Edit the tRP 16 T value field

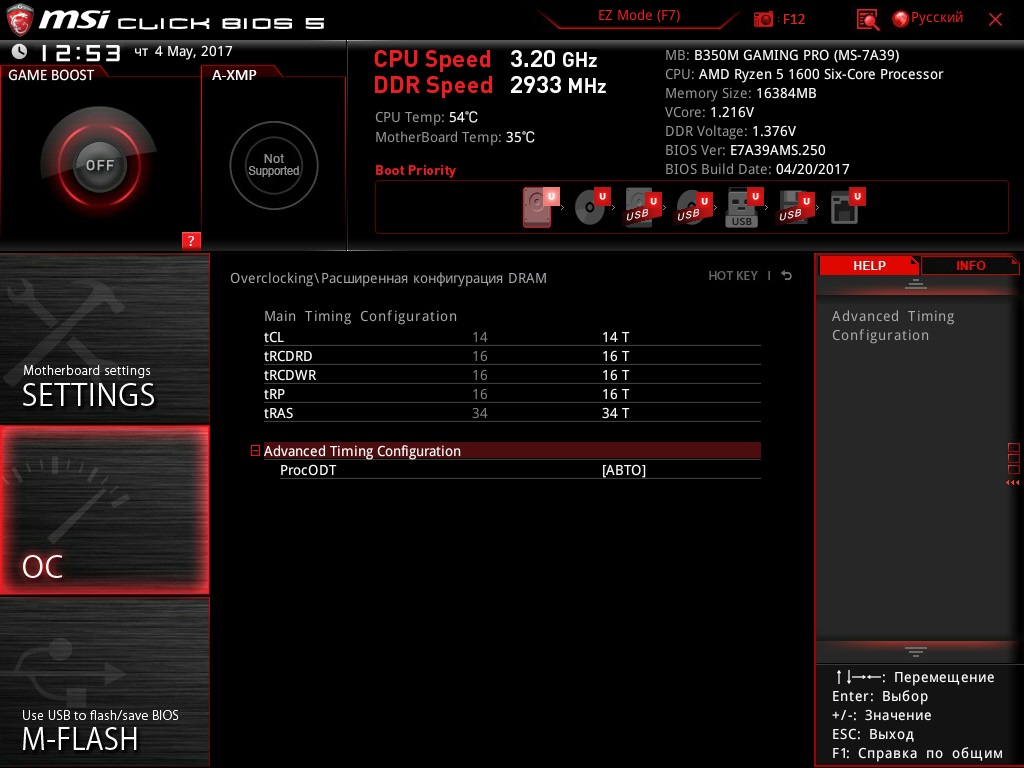(615, 394)
